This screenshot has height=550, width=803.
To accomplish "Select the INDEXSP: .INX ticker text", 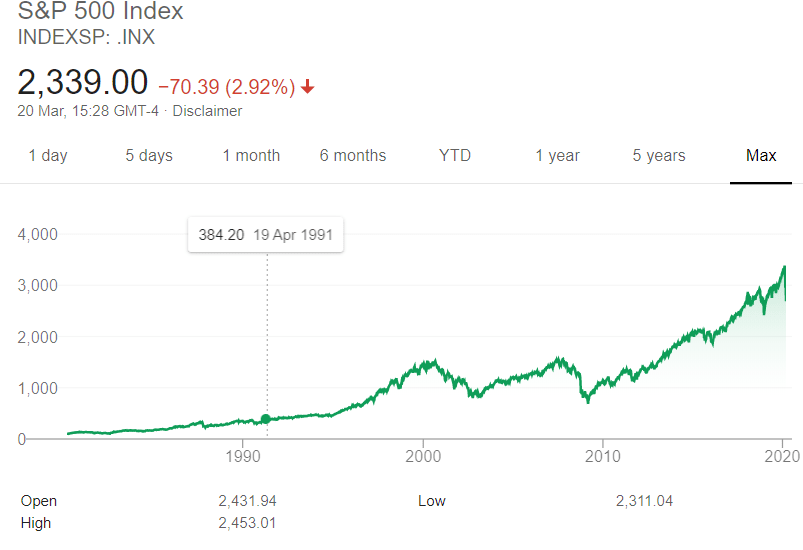I will [x=87, y=38].
